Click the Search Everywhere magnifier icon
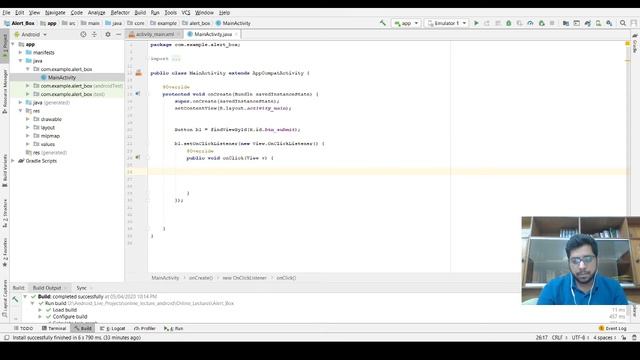640x360 pixels. tap(623, 23)
